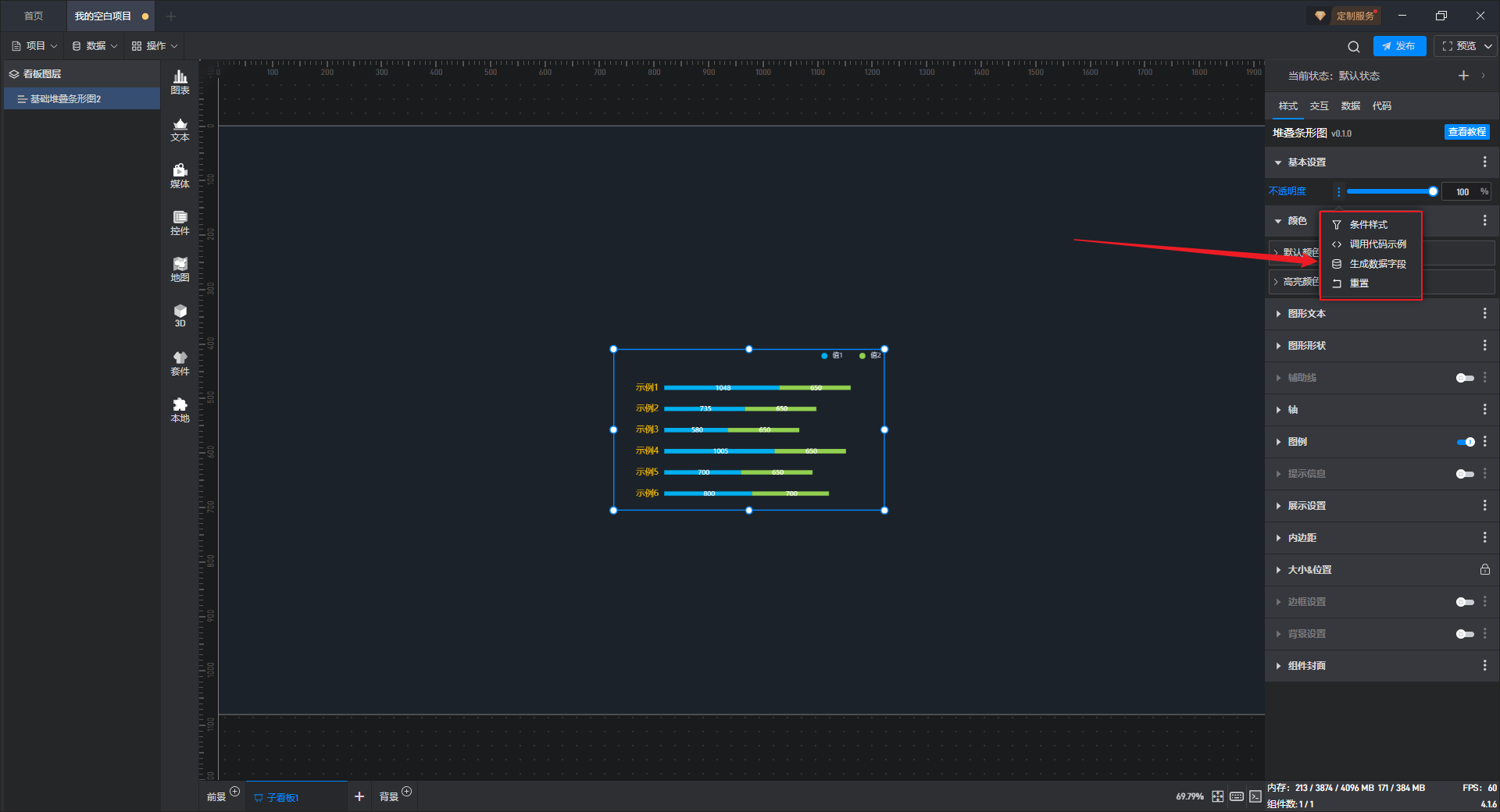This screenshot has width=1500, height=812.
Task: Click the search magnifier icon in toolbar
Action: pyautogui.click(x=1354, y=47)
